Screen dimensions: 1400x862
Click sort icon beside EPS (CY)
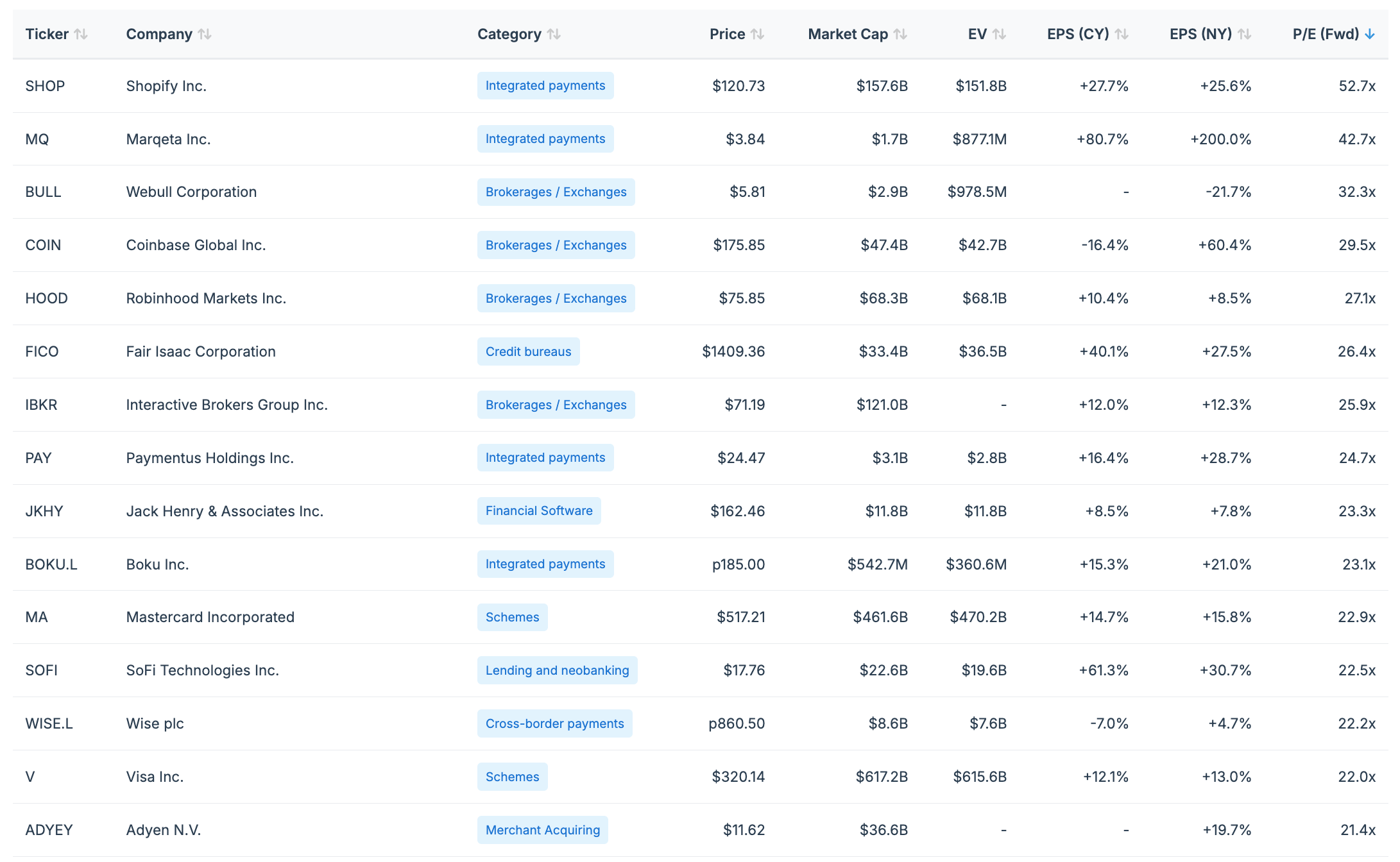click(x=1122, y=34)
